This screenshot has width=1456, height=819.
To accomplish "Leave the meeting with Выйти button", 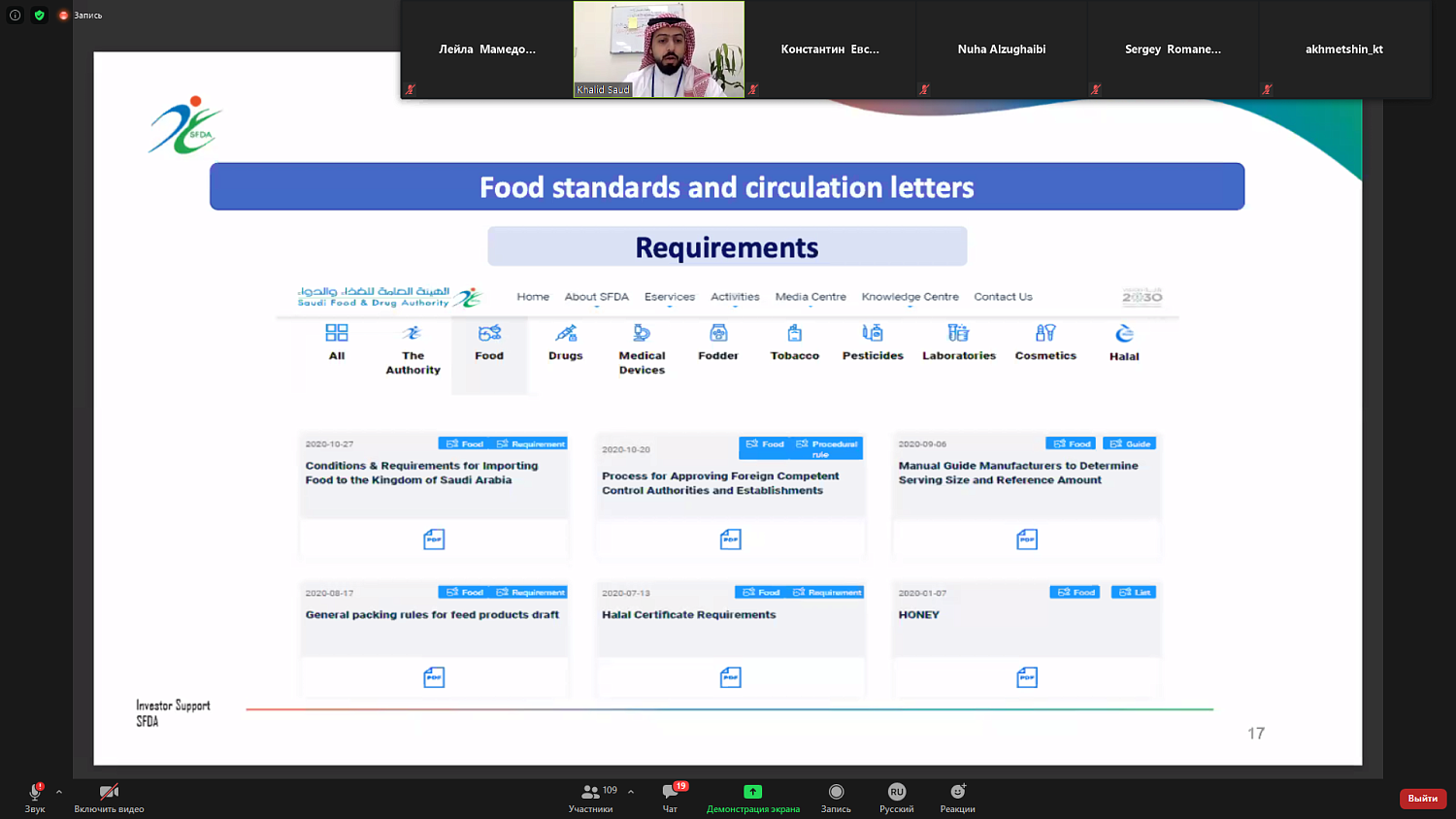I will (1423, 798).
